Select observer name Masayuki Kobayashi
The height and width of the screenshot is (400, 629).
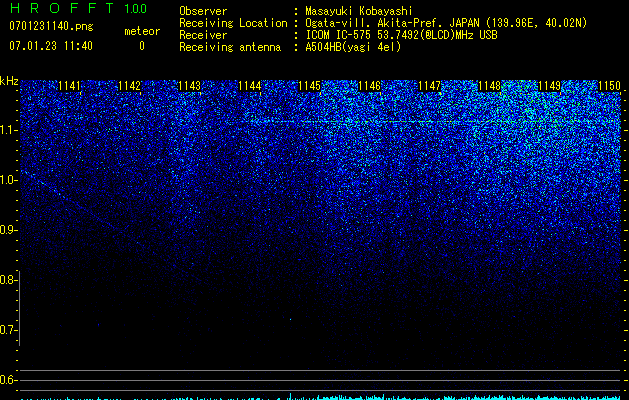[359, 11]
